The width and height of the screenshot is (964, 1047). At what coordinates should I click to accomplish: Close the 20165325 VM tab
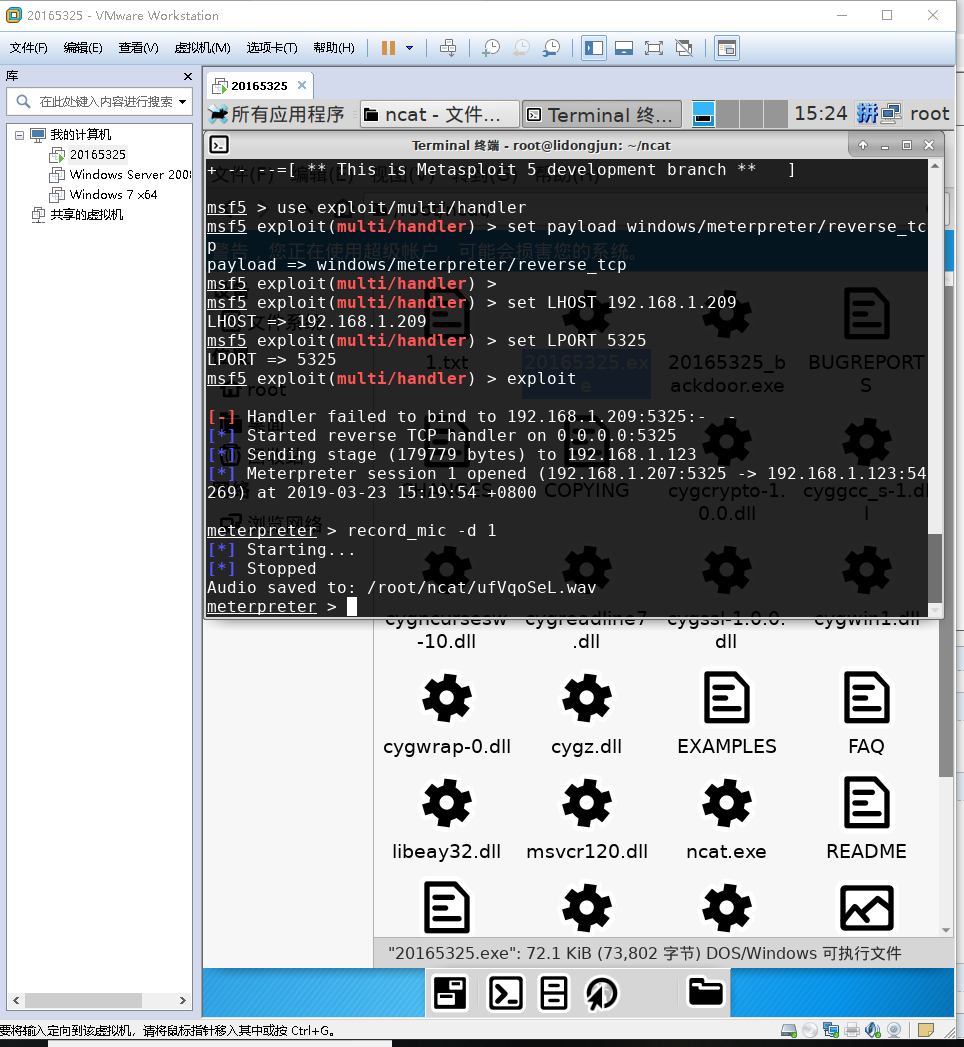click(x=302, y=85)
